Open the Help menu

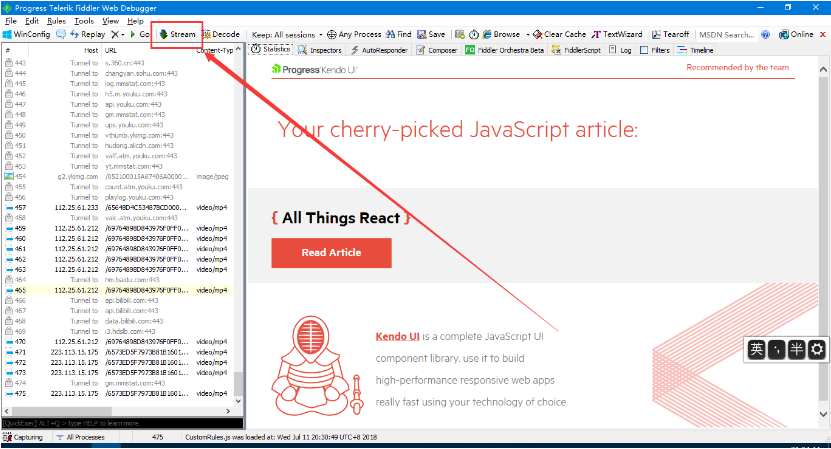[x=135, y=21]
